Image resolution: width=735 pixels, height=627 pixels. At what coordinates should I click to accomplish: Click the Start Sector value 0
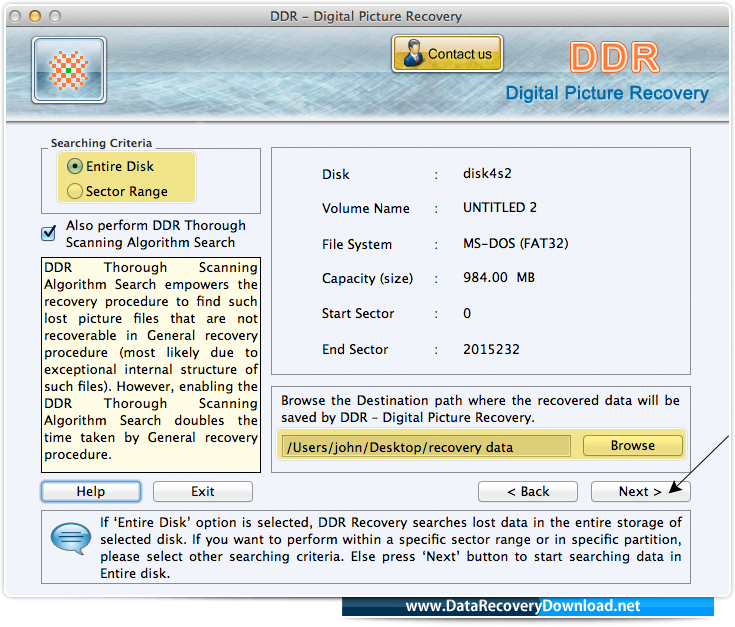[x=467, y=313]
